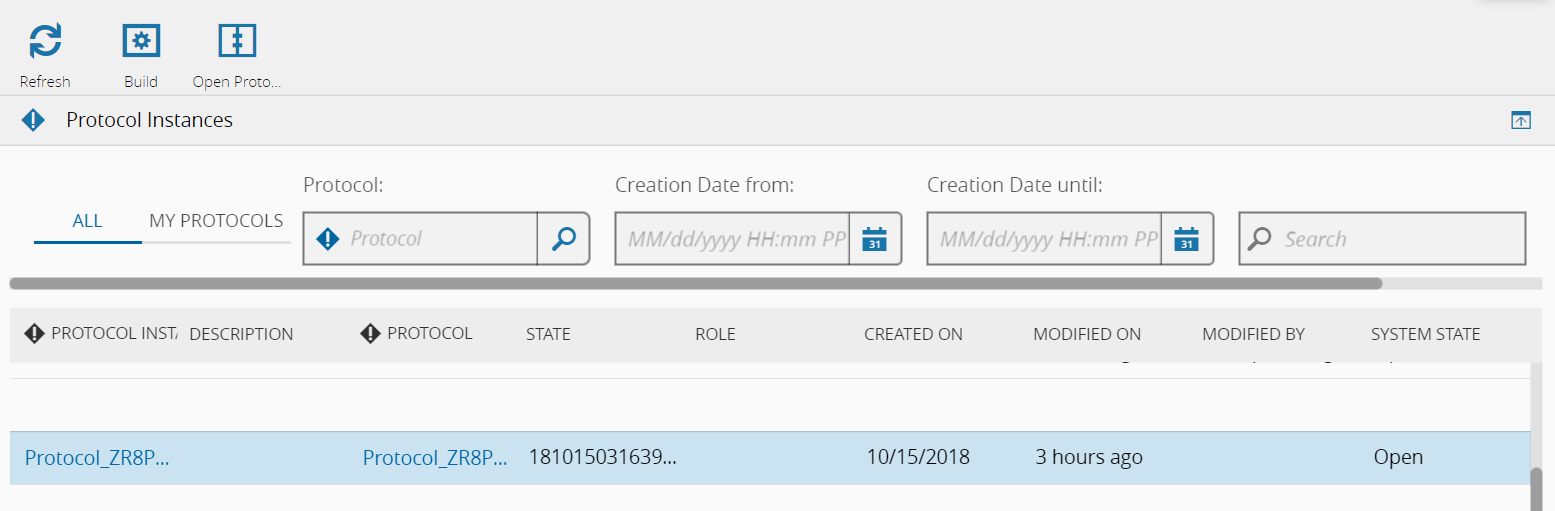This screenshot has height=511, width=1555.
Task: Focus the Creation Date until input
Action: [1045, 239]
